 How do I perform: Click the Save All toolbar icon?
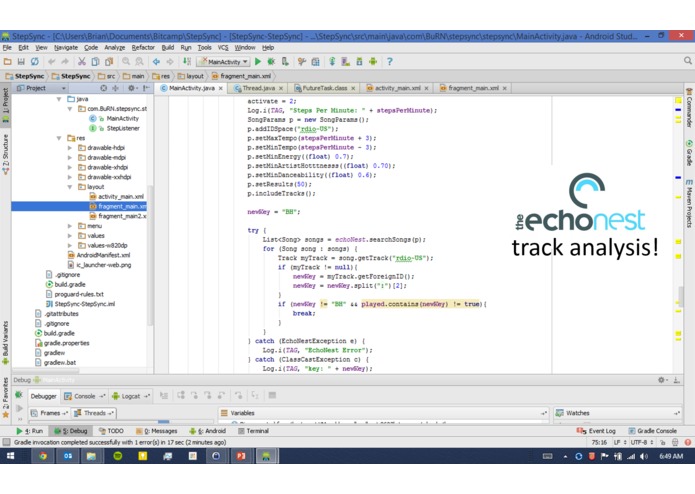click(x=21, y=62)
